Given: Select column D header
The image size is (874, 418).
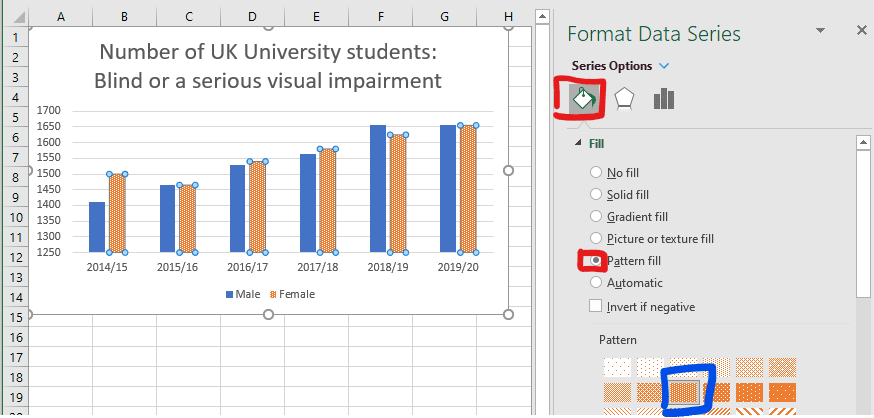Looking at the screenshot, I should click(252, 17).
